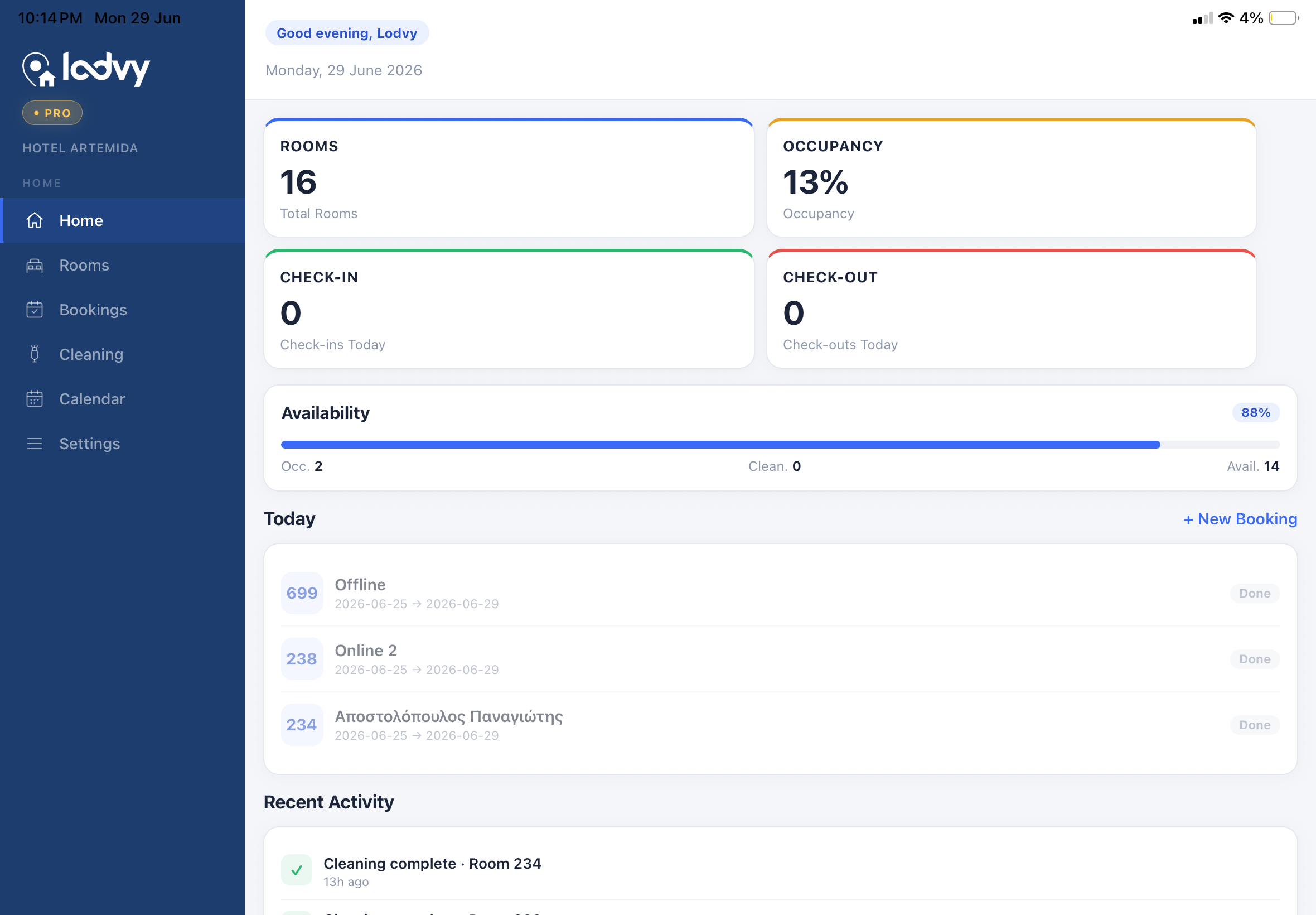Open the Cleaning section
The height and width of the screenshot is (915, 1316).
[123, 354]
